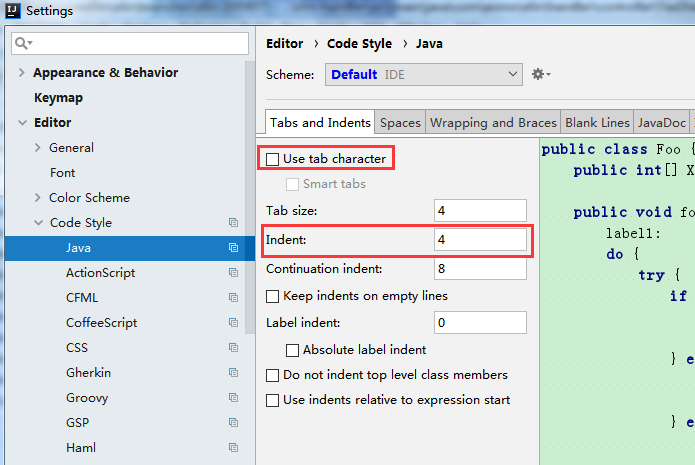
Task: Click the Indent value field
Action: pos(480,241)
